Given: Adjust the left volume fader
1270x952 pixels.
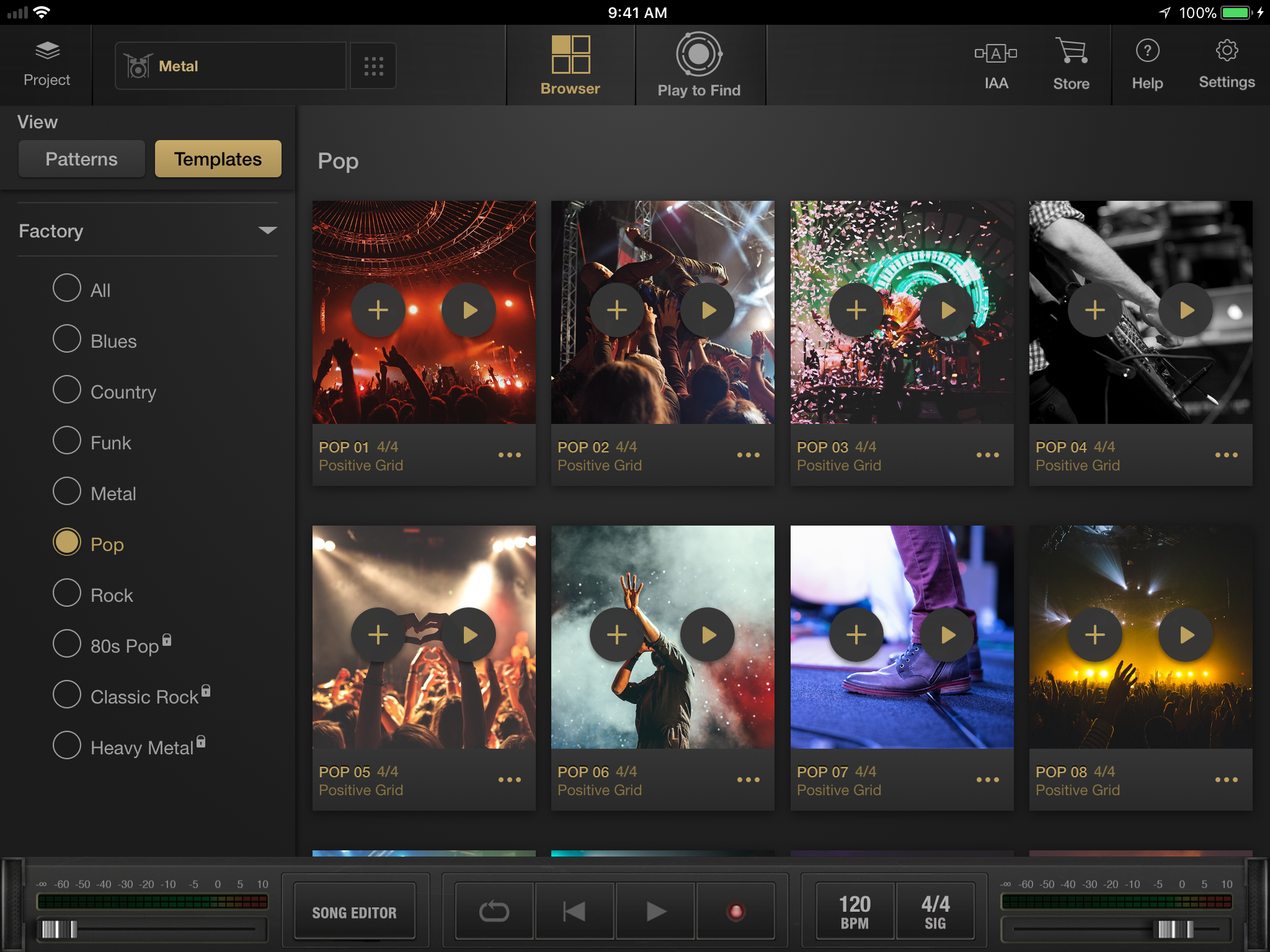Looking at the screenshot, I should tap(60, 929).
